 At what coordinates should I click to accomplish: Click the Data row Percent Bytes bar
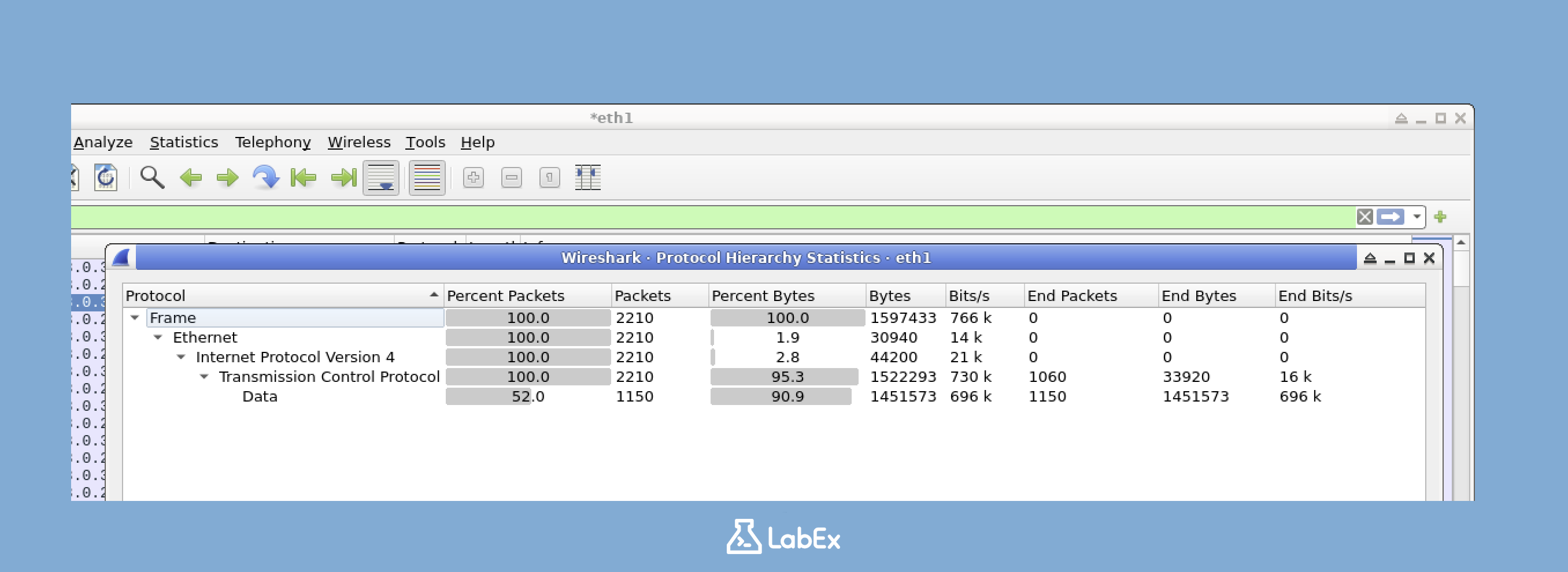coord(781,396)
